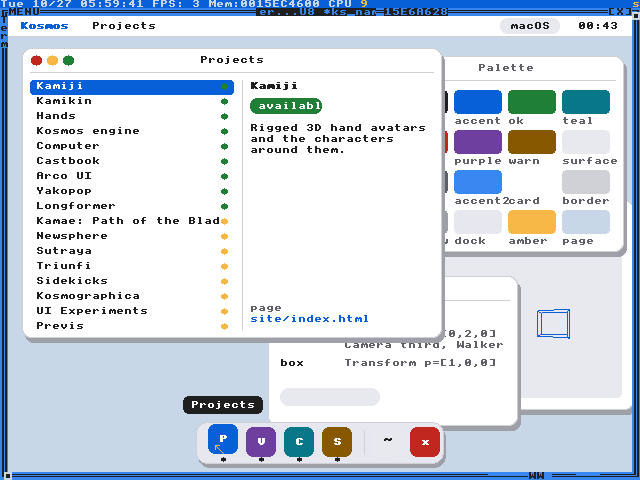Open the teal C dock app
This screenshot has width=640, height=480.
(299, 442)
